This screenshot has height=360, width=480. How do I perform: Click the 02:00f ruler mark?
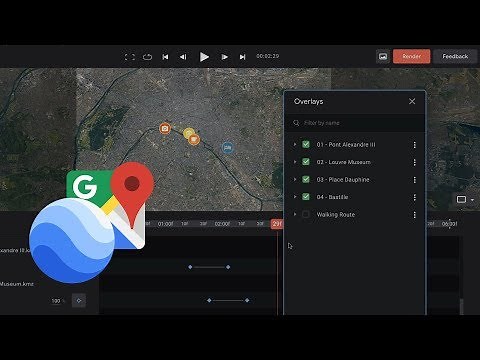coord(222,224)
